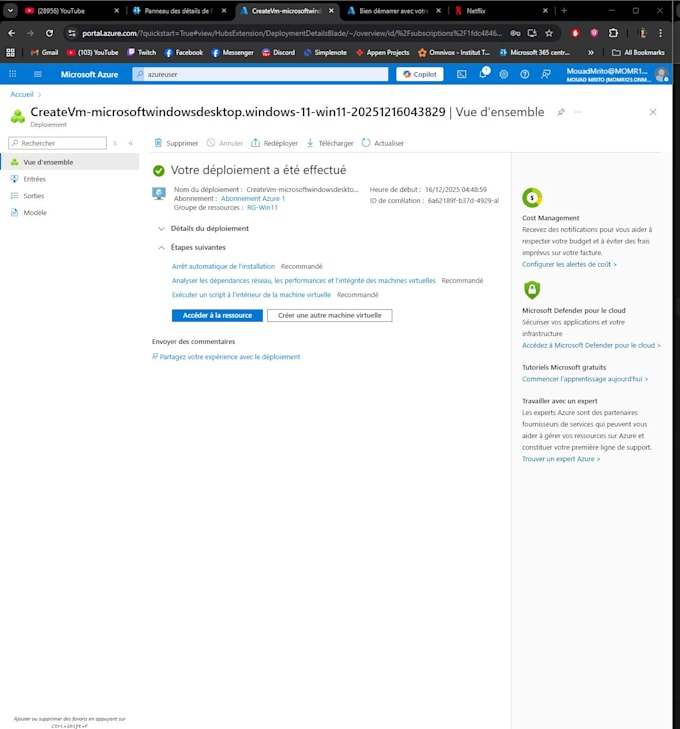Click the Copilot button
680x729 pixels.
420,74
